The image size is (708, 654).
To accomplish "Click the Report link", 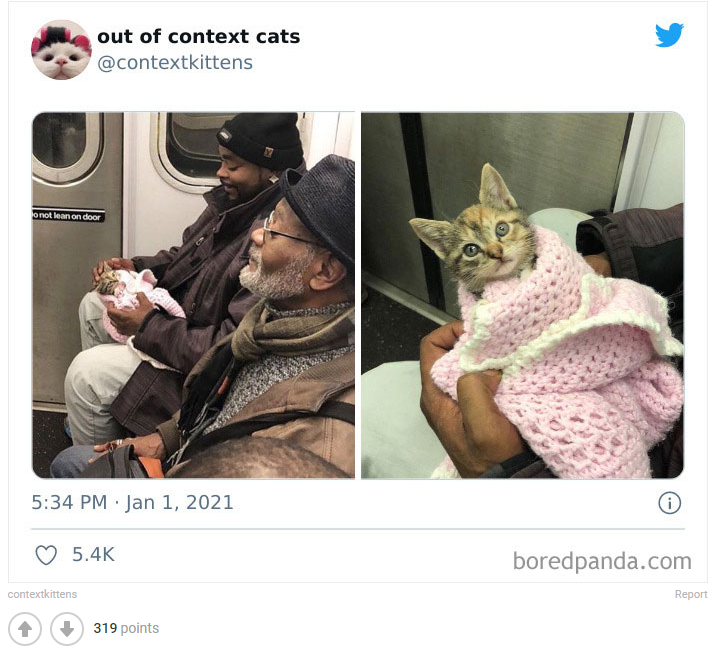I will (691, 594).
